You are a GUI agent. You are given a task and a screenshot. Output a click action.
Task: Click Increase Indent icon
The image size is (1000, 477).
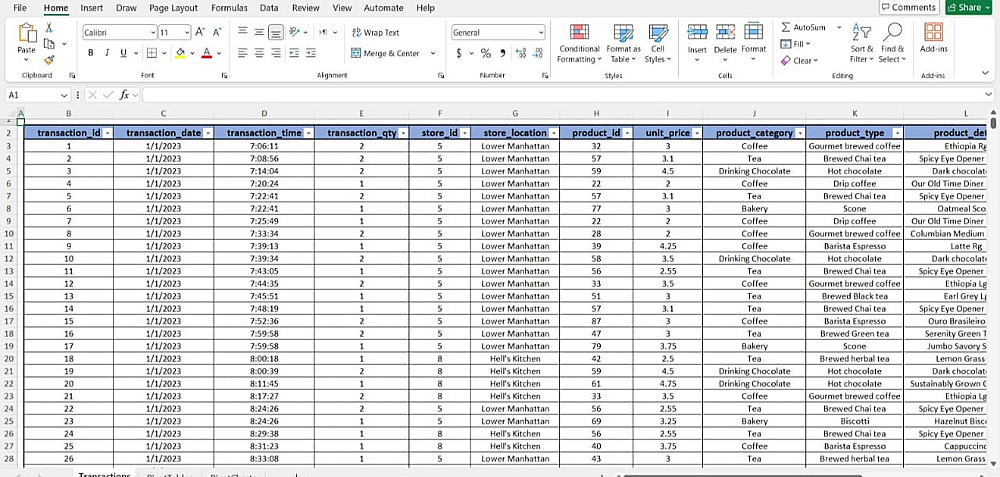coord(310,53)
